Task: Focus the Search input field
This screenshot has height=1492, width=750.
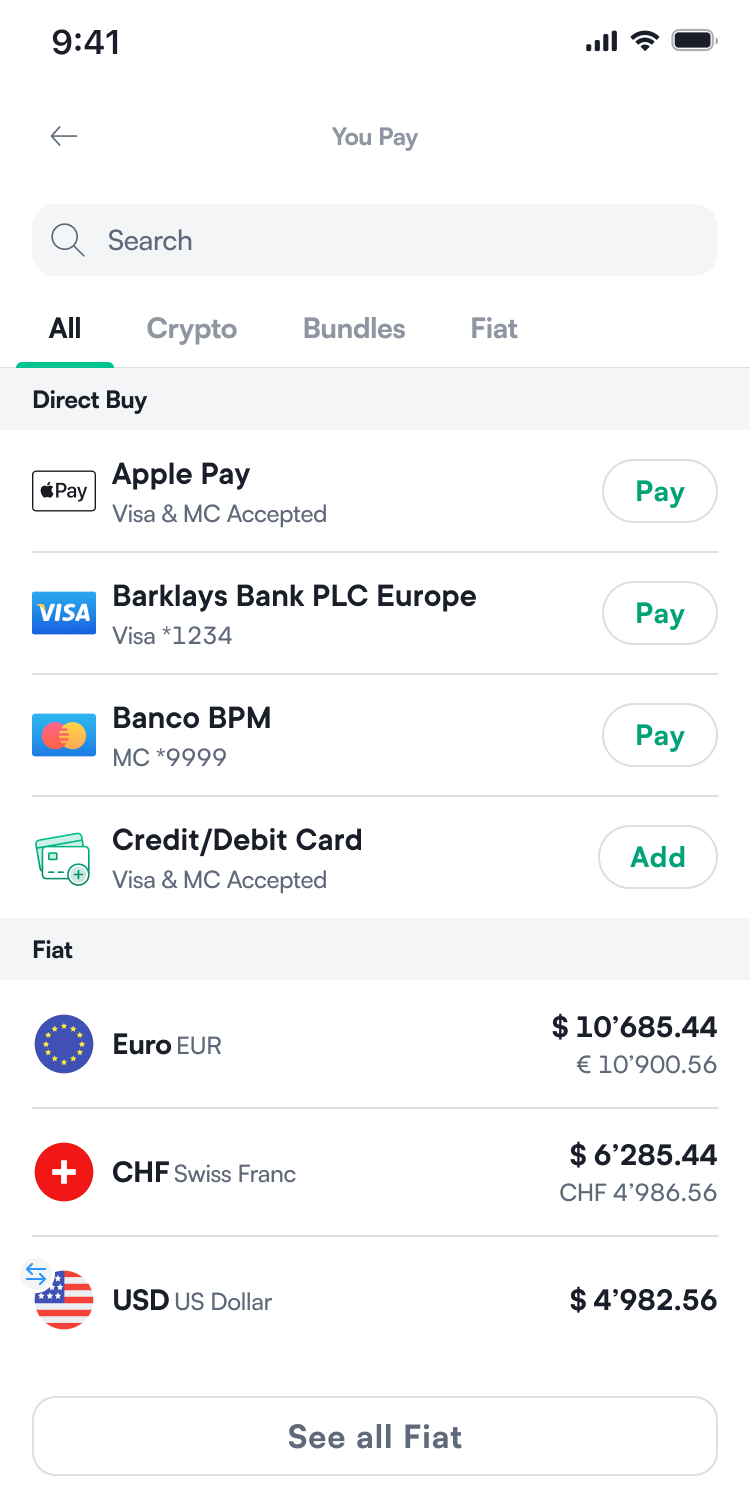Action: 400,240
